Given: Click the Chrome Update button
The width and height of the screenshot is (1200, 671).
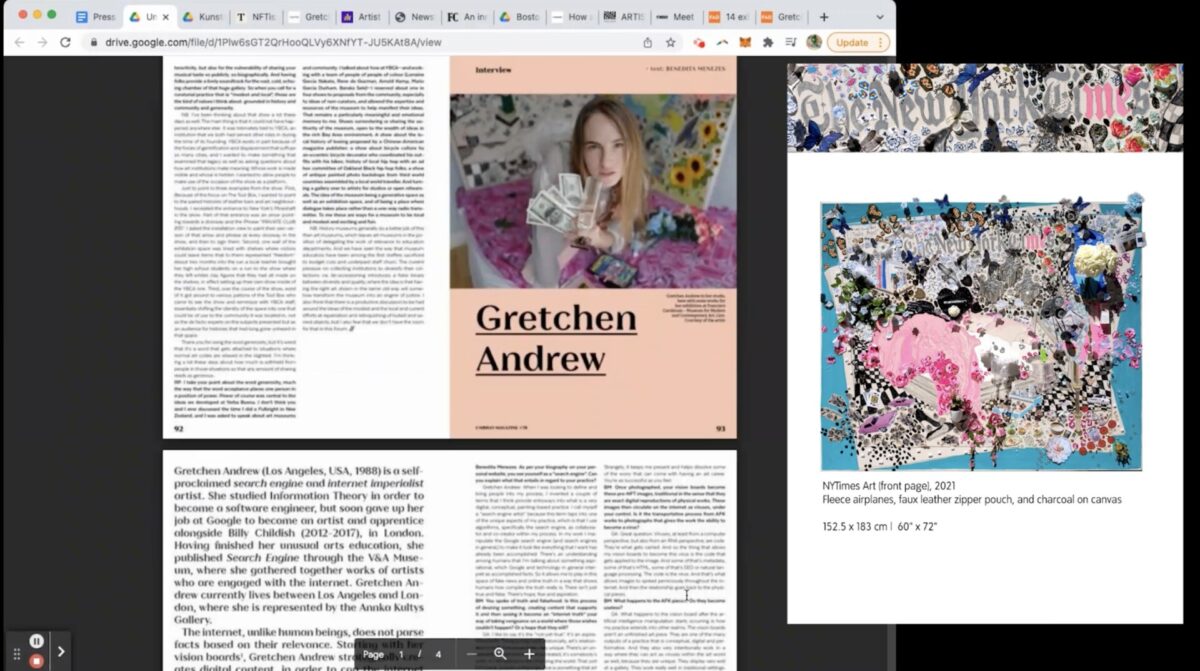Looking at the screenshot, I should pos(860,42).
